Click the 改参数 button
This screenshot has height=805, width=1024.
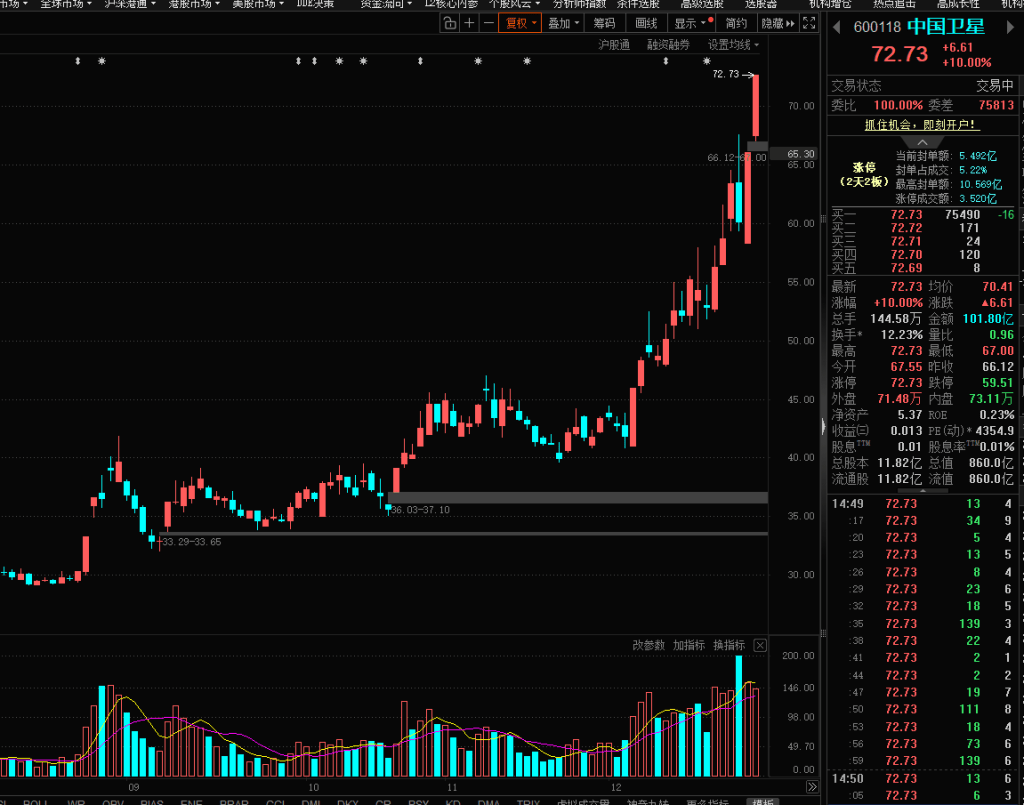pos(648,645)
